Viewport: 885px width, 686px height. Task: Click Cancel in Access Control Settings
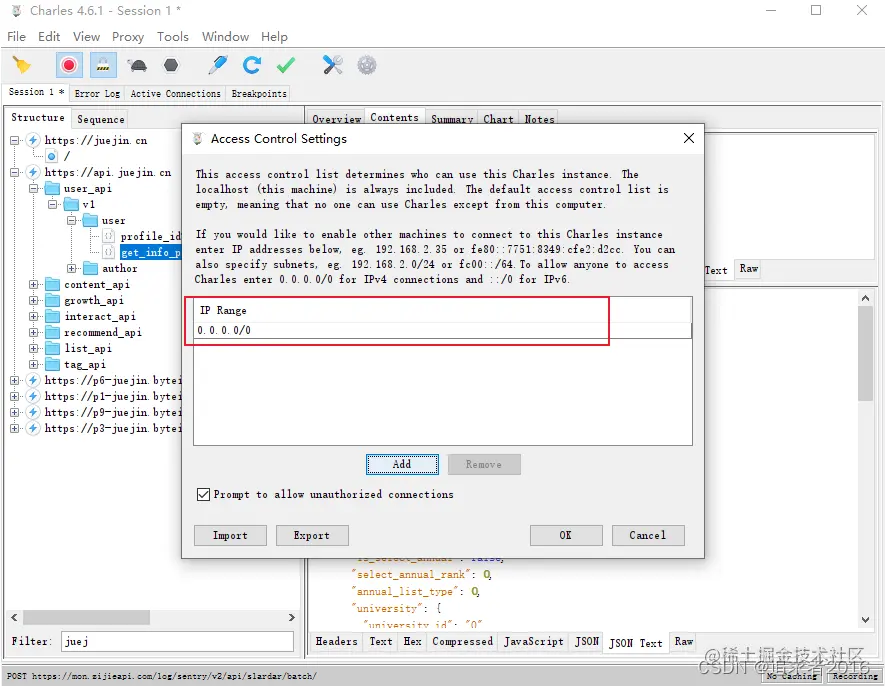[648, 535]
